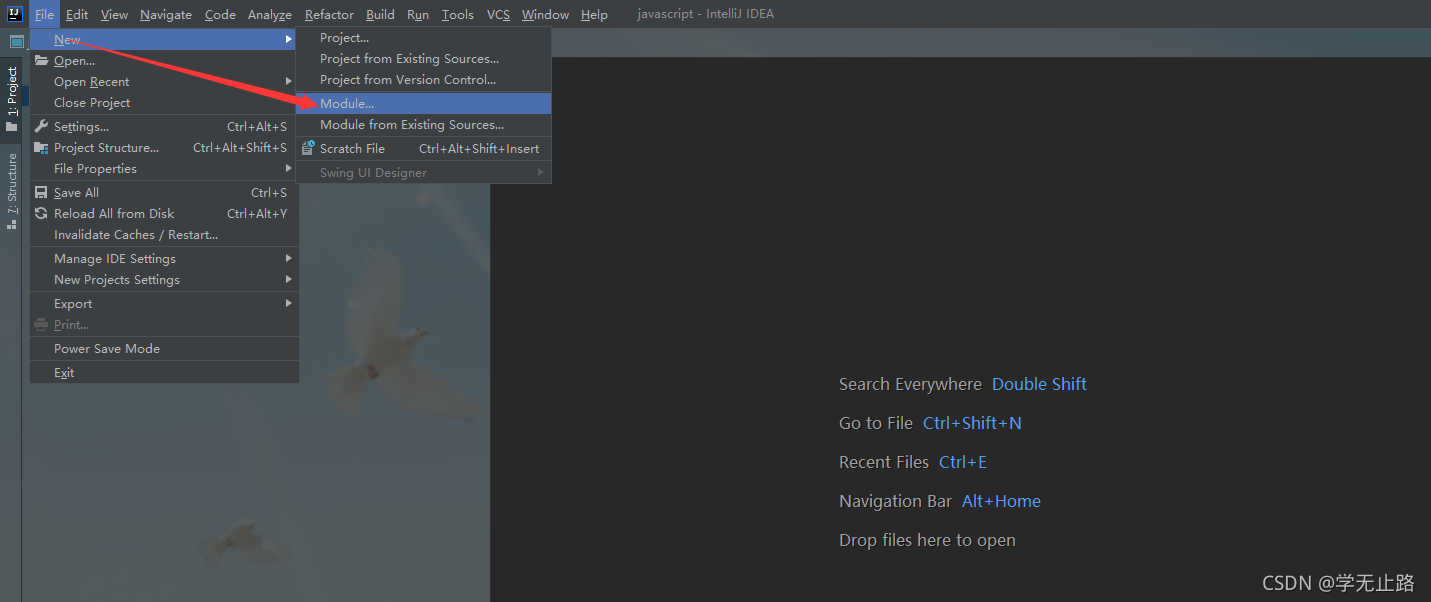Viewport: 1431px width, 602px height.
Task: Click the Drop files here to open area
Action: (927, 540)
